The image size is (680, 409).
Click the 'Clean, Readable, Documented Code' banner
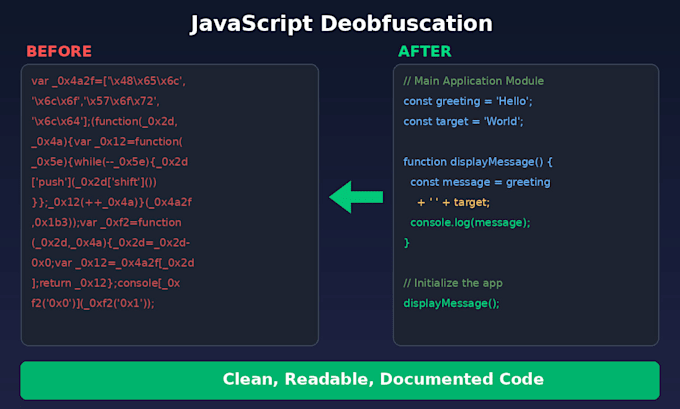click(340, 380)
